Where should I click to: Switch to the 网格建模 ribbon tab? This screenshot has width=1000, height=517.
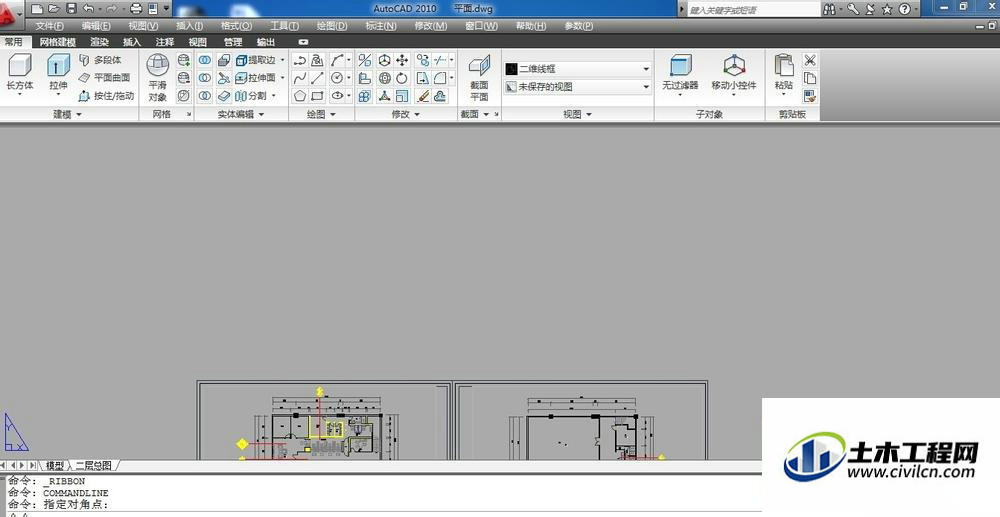tap(57, 42)
